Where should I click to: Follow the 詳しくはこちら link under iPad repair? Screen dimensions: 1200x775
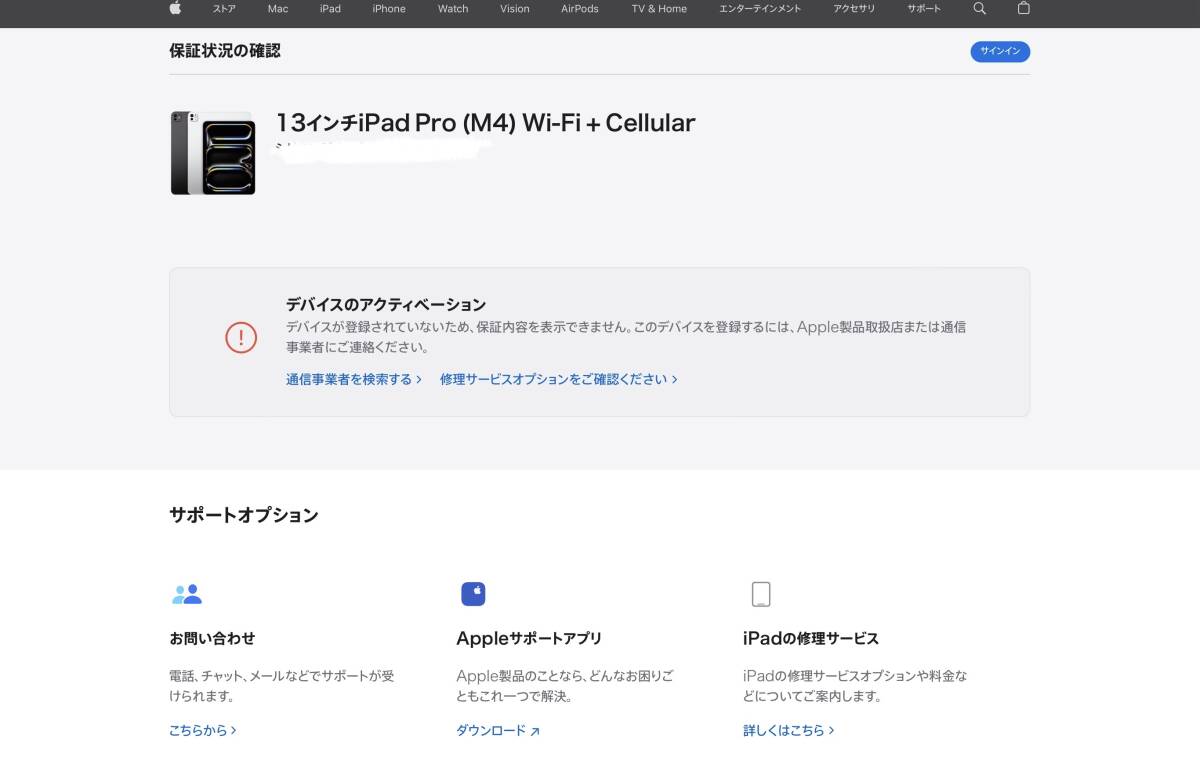(789, 731)
